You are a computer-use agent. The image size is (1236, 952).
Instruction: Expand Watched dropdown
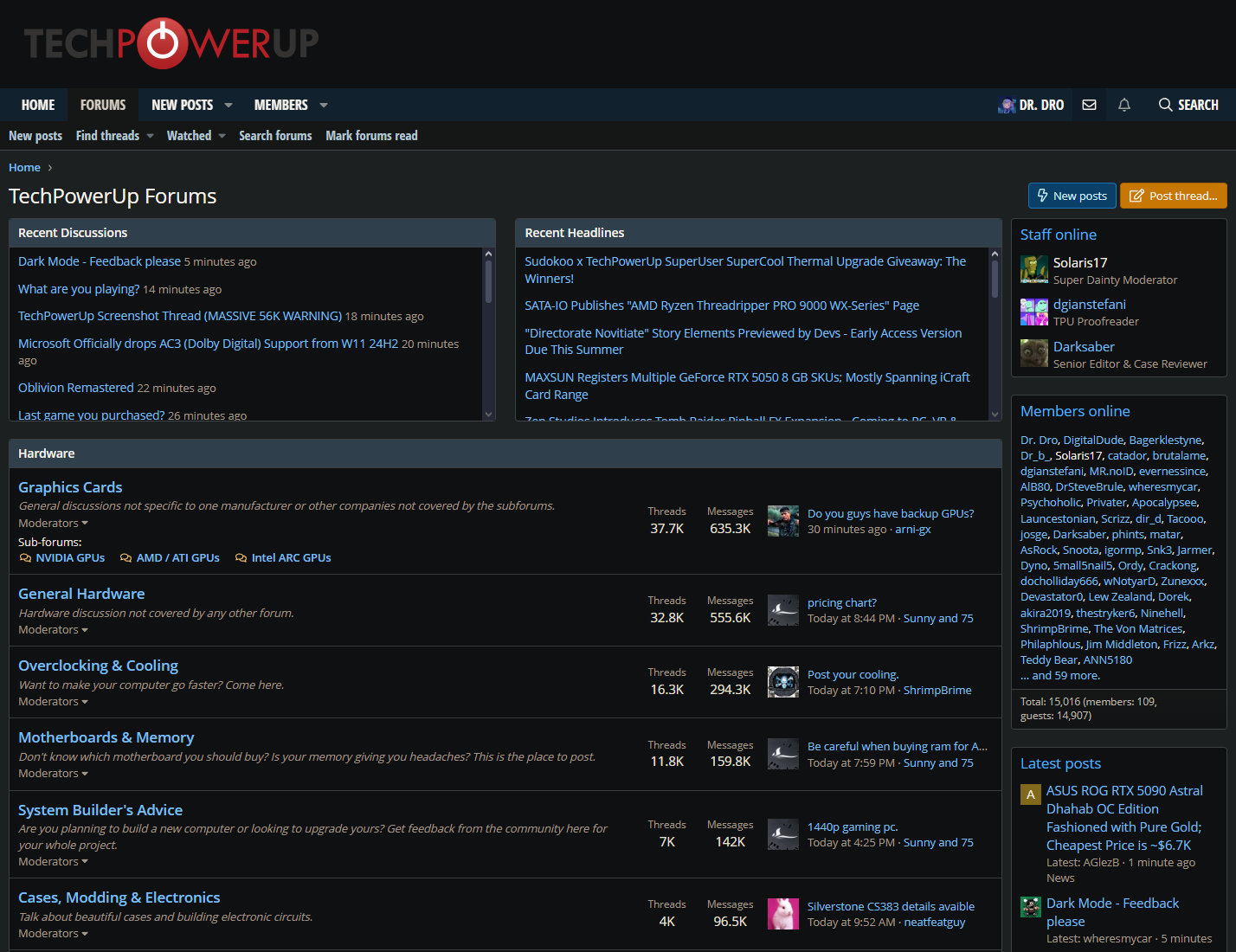tap(222, 136)
